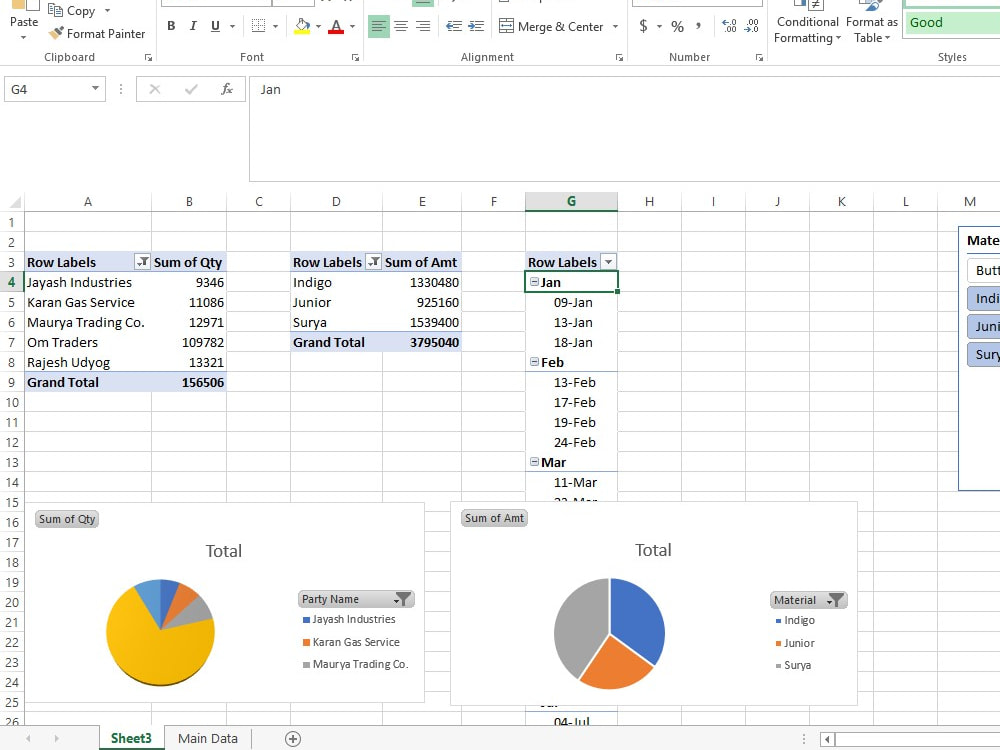Collapse the Mar group
The width and height of the screenshot is (1000, 750).
[534, 462]
